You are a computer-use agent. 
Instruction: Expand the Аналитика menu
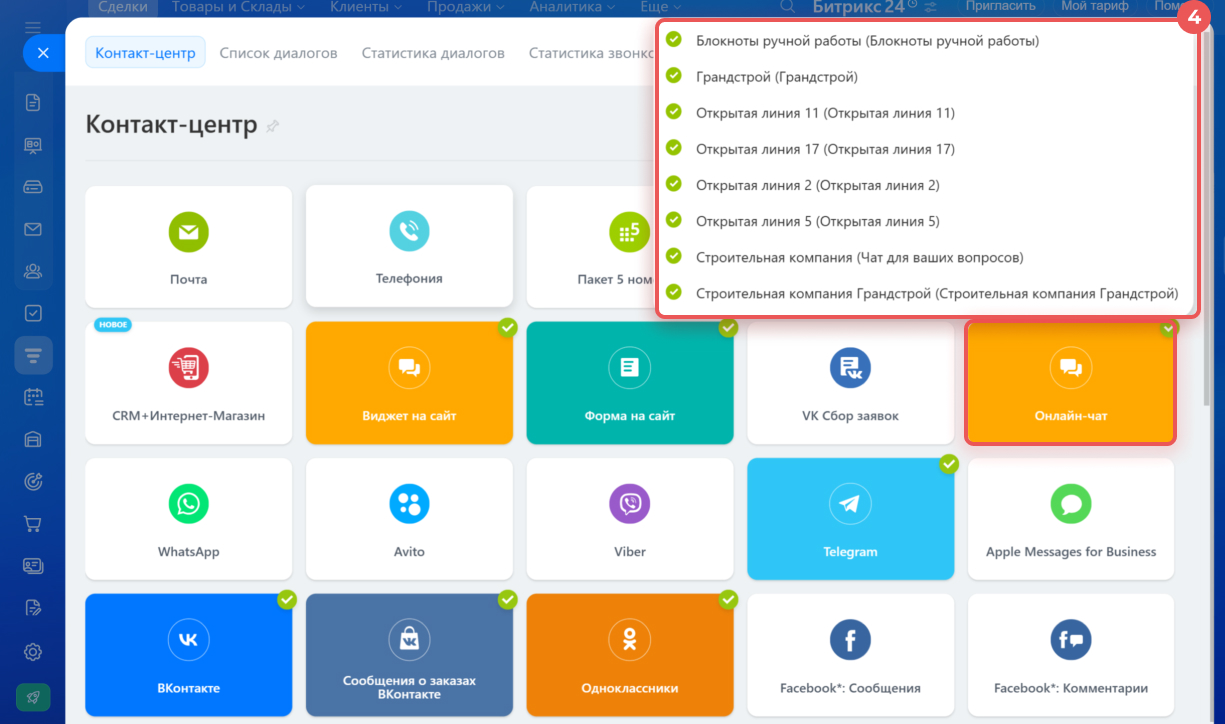[x=572, y=7]
